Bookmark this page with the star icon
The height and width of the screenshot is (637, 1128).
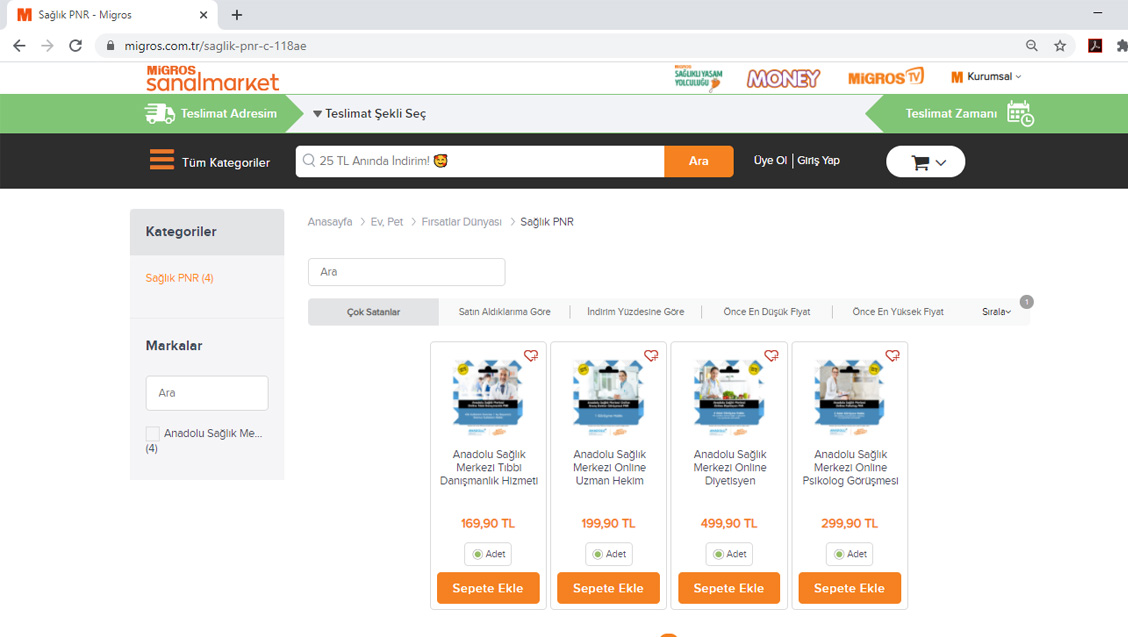coord(1060,46)
